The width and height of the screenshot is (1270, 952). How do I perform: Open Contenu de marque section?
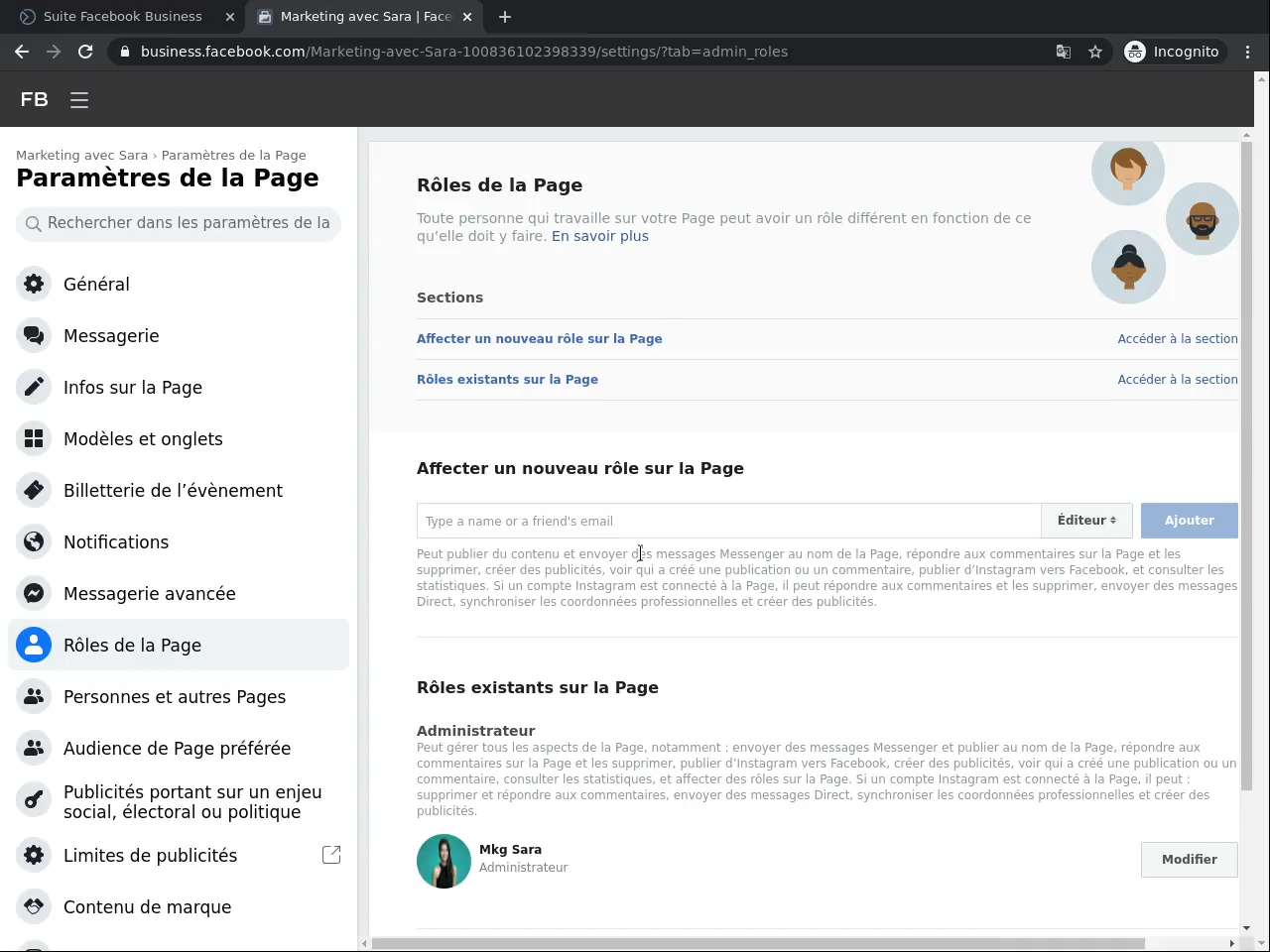179,906
